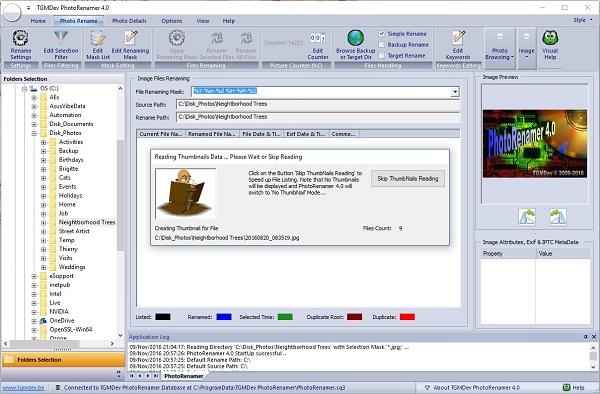The height and width of the screenshot is (394, 600).
Task: Click the Listed black color swatch
Action: click(x=163, y=317)
